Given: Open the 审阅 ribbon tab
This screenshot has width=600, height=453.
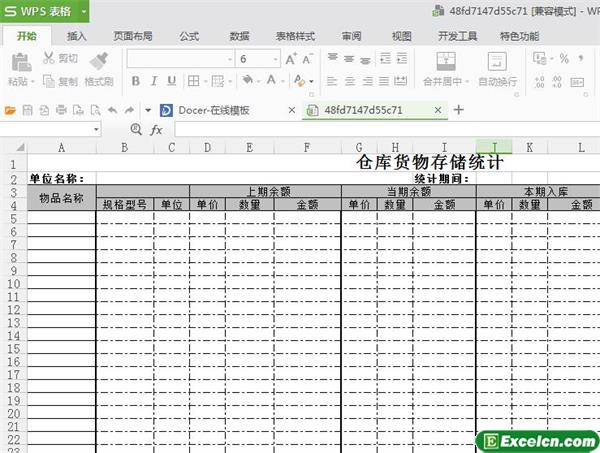Looking at the screenshot, I should [351, 36].
